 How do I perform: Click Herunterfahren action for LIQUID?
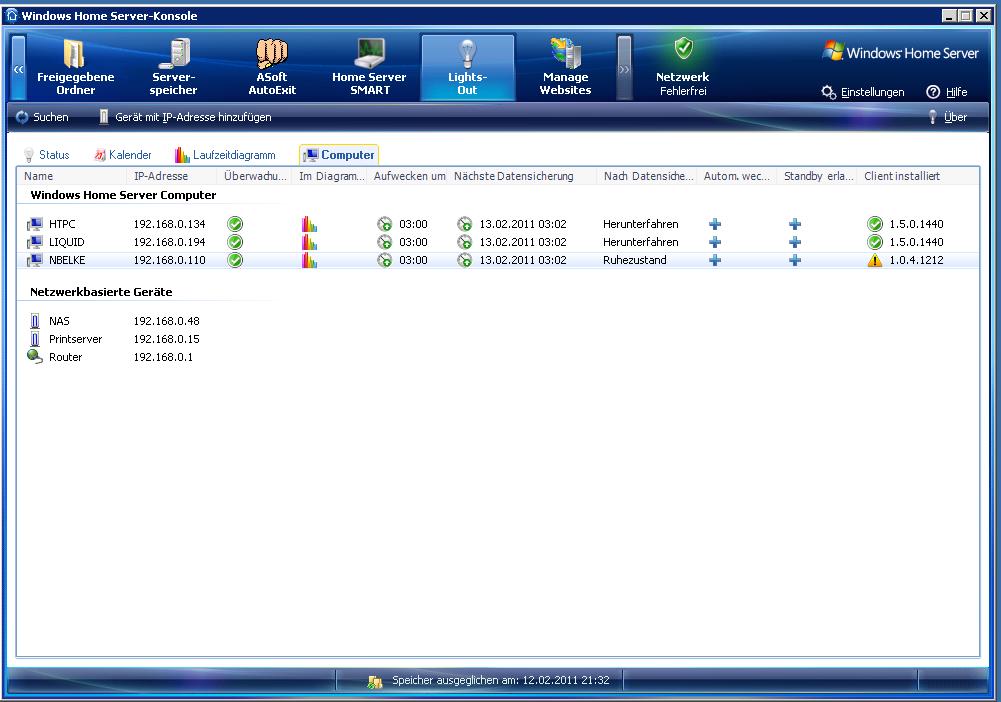640,242
